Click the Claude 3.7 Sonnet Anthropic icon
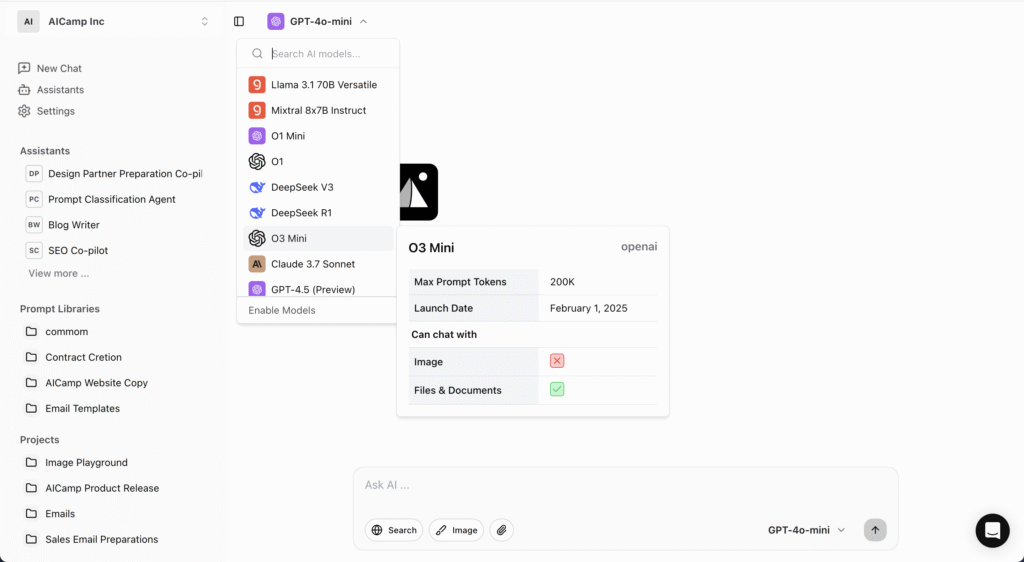The image size is (1024, 562). 257,264
